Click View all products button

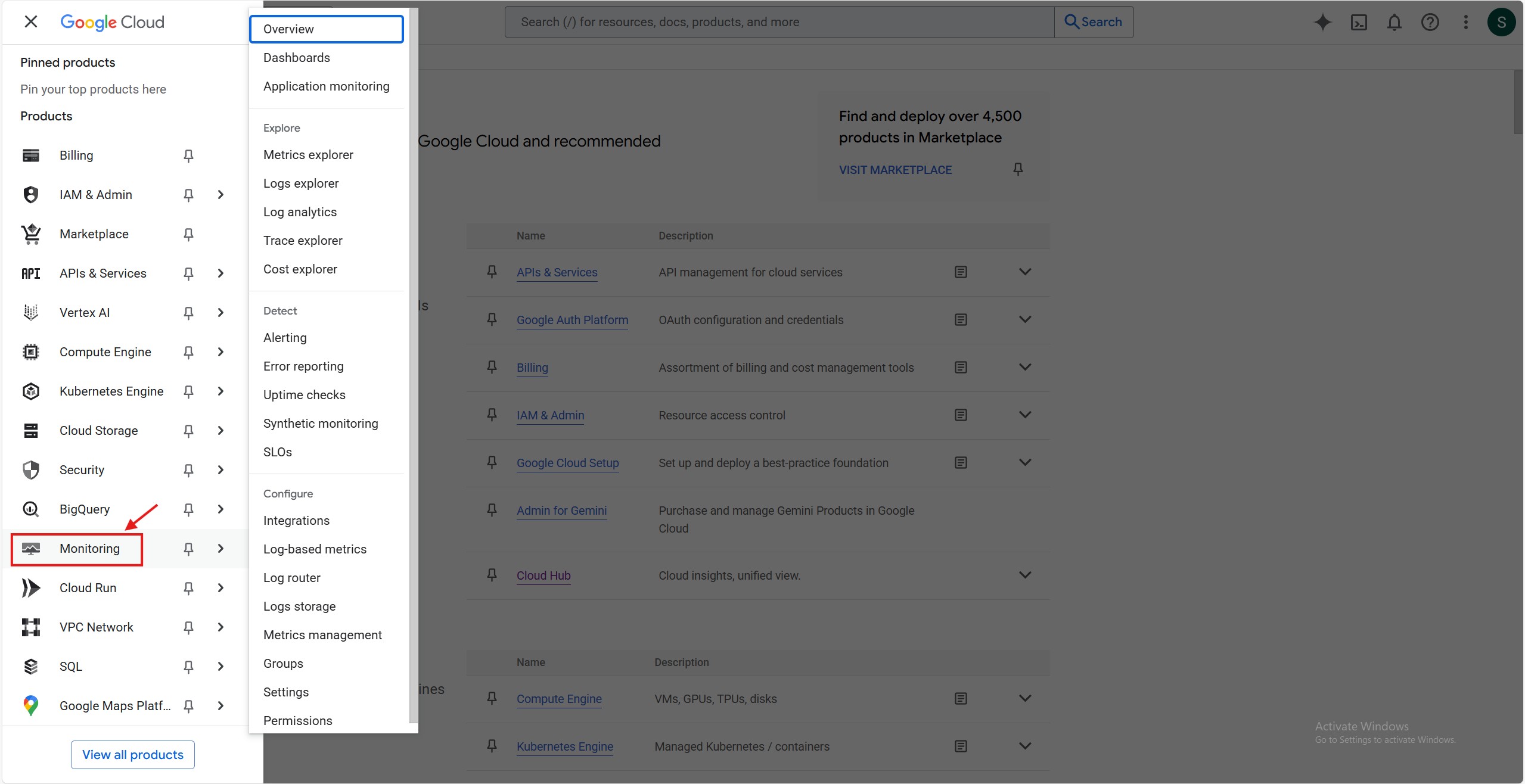133,755
